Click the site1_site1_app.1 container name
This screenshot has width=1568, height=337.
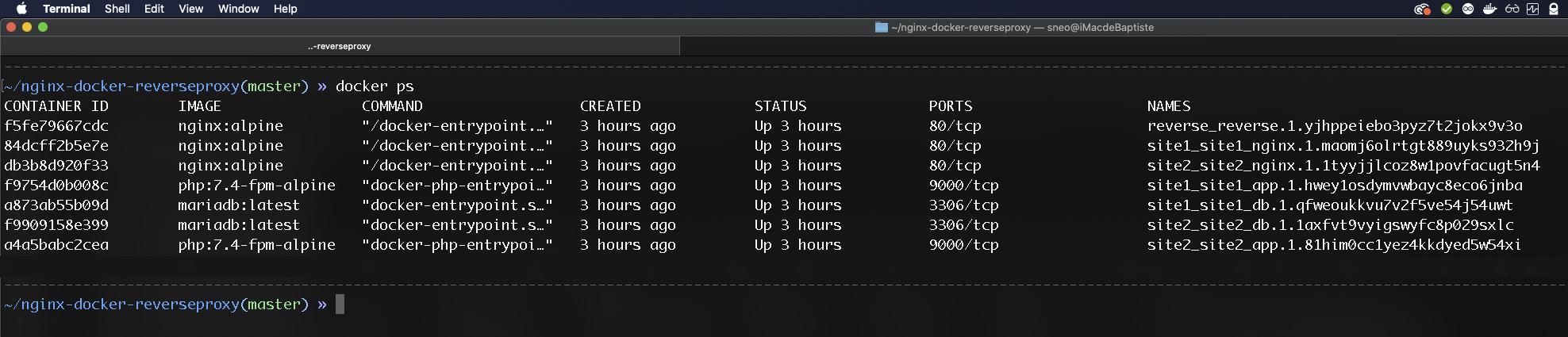click(1335, 186)
